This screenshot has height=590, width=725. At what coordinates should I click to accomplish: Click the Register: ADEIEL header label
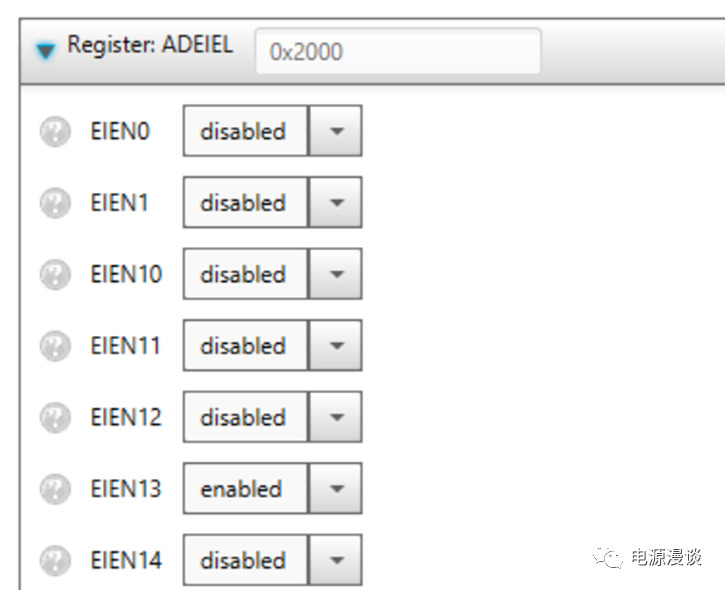click(x=150, y=46)
